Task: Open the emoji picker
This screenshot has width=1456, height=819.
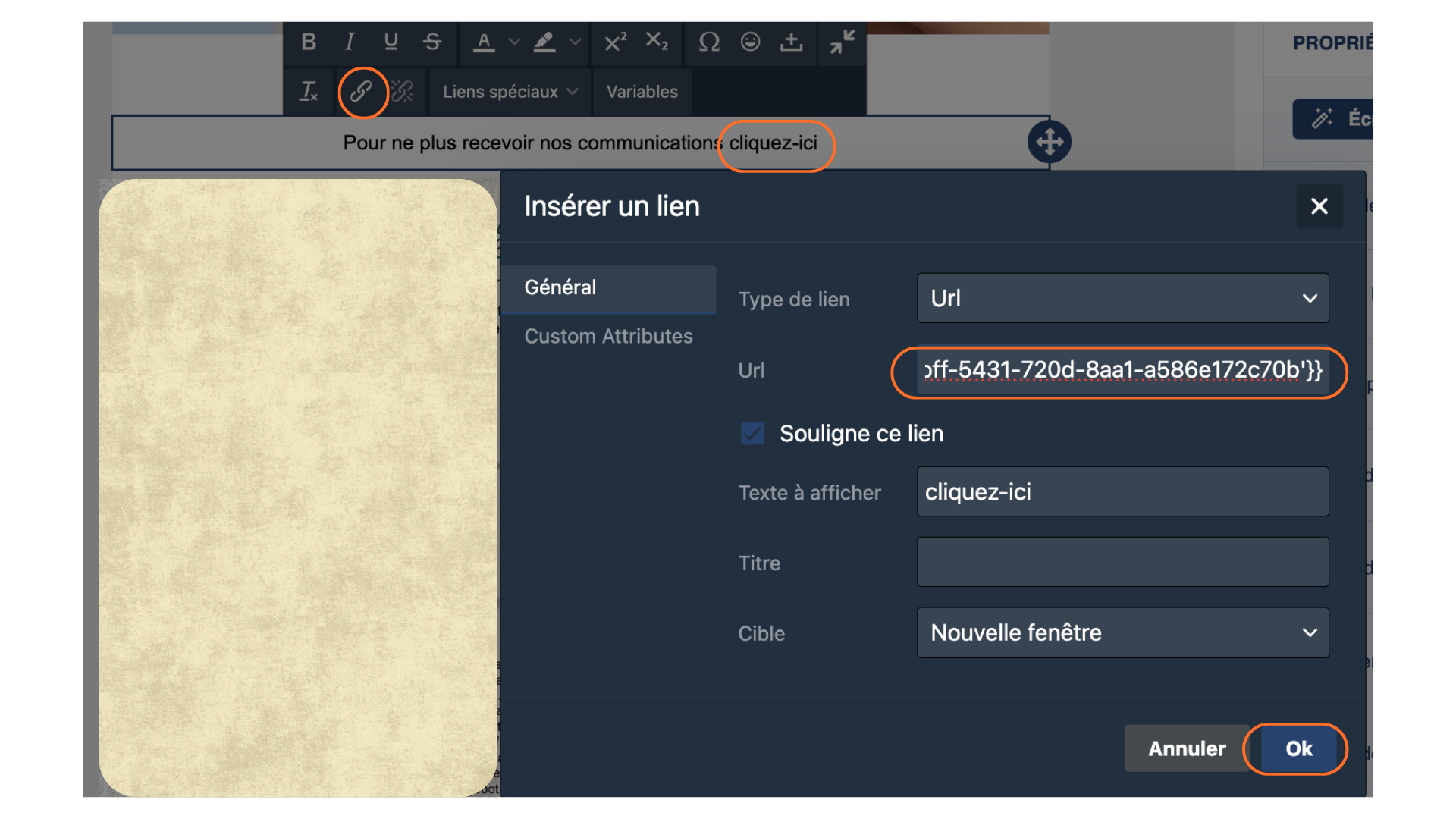Action: tap(750, 42)
